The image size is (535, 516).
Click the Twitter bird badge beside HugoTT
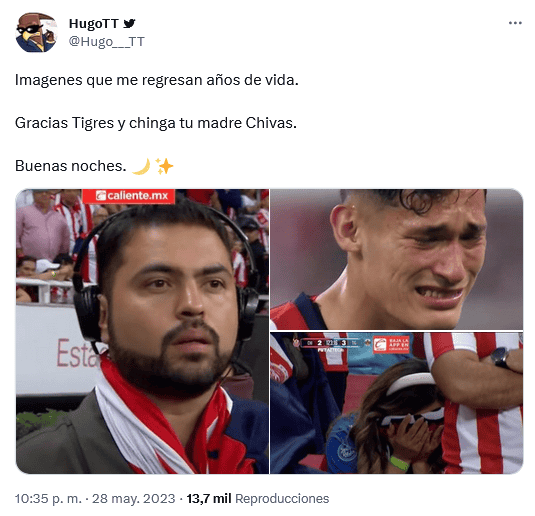[x=130, y=23]
